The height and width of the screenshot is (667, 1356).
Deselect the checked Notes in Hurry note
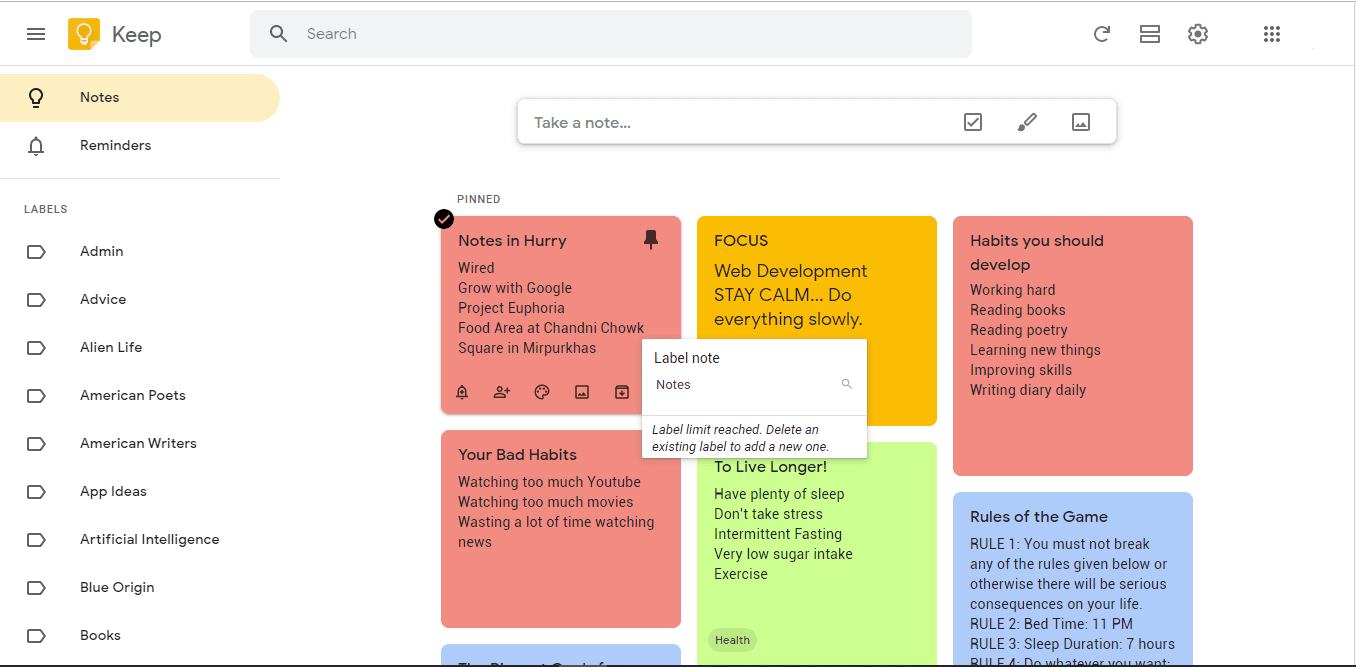[443, 218]
